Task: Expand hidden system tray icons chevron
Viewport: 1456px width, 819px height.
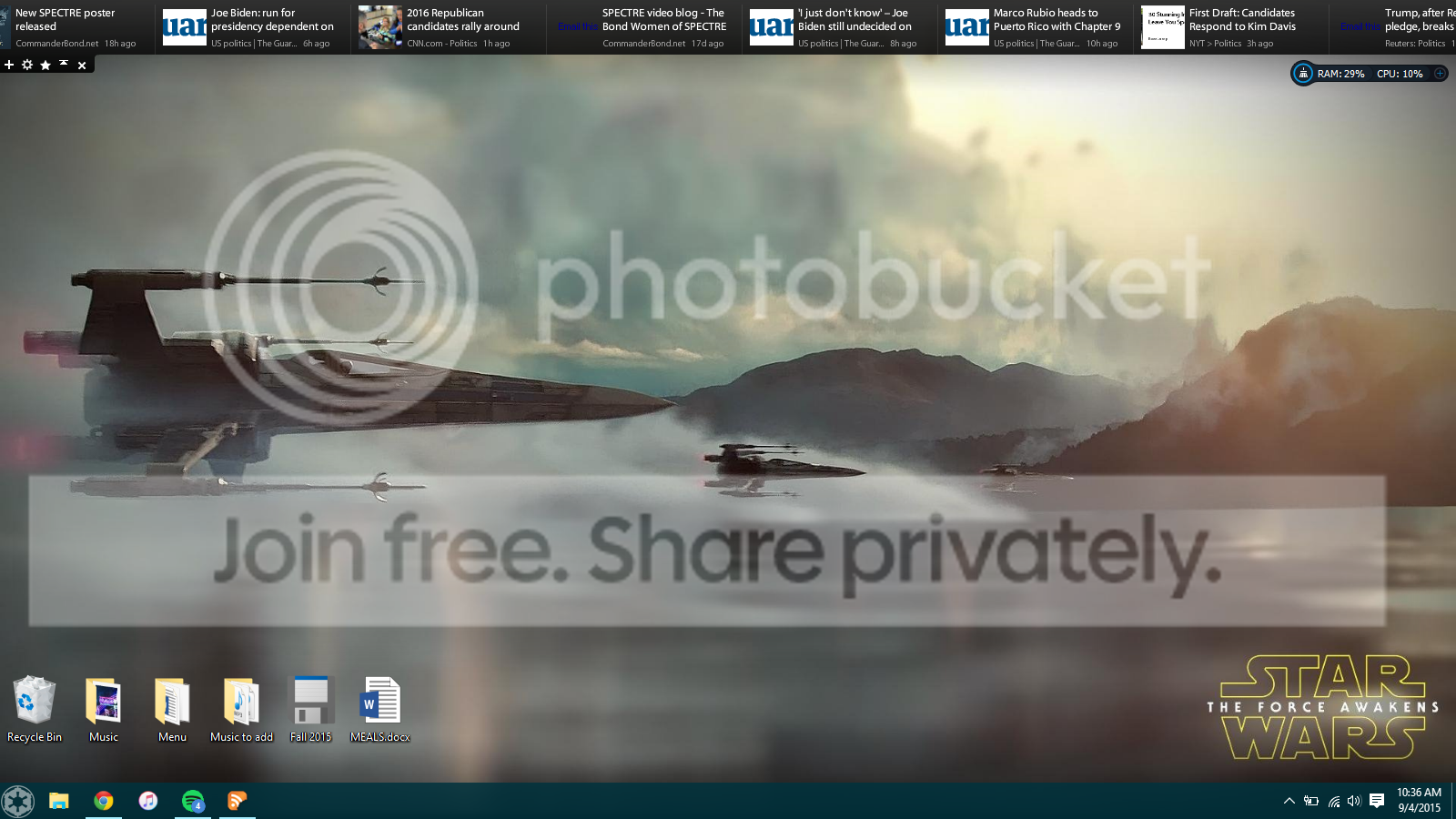Action: [x=1289, y=801]
